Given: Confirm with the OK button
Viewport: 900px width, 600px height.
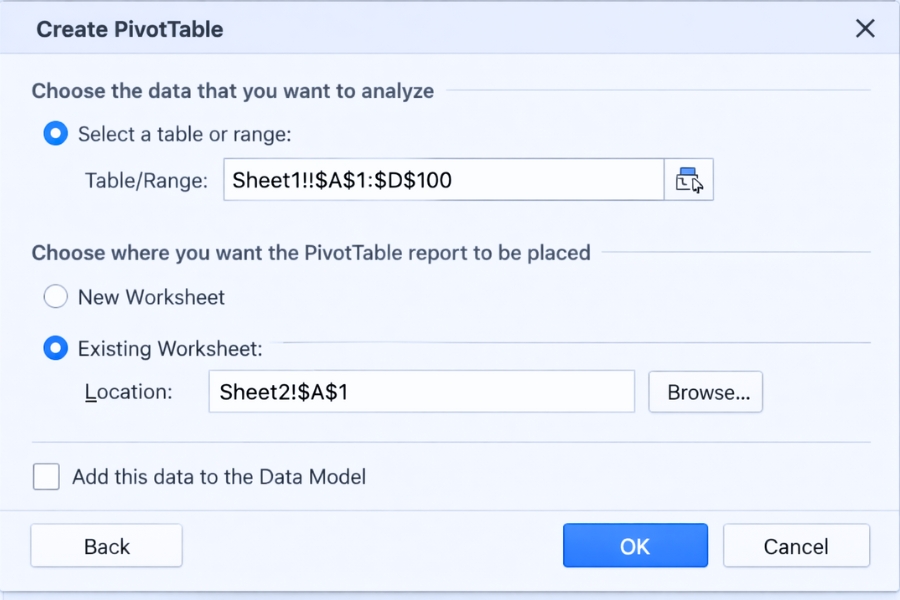Looking at the screenshot, I should tap(635, 545).
